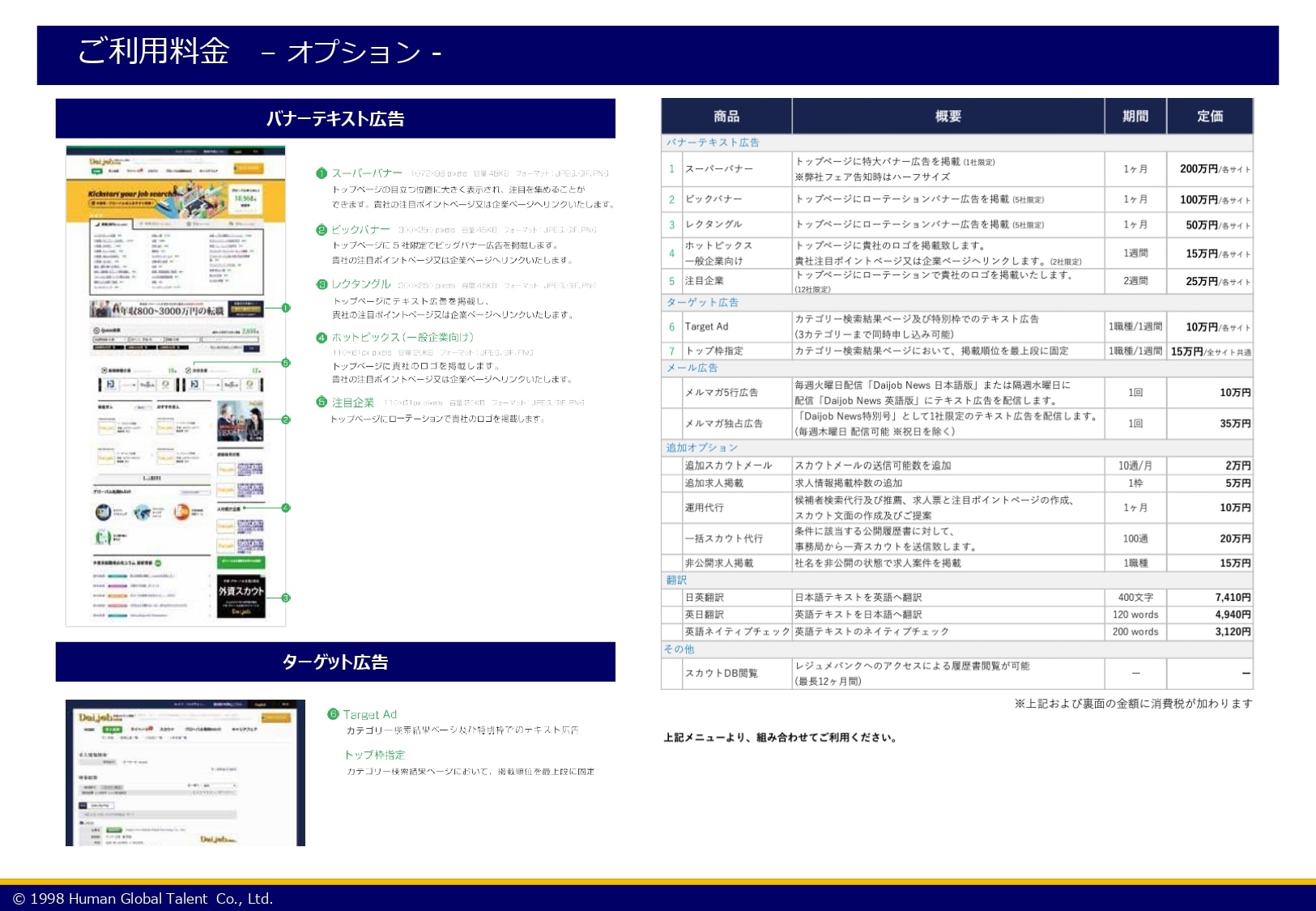
Task: Select the 定価 column header in the price table
Action: tap(1210, 117)
